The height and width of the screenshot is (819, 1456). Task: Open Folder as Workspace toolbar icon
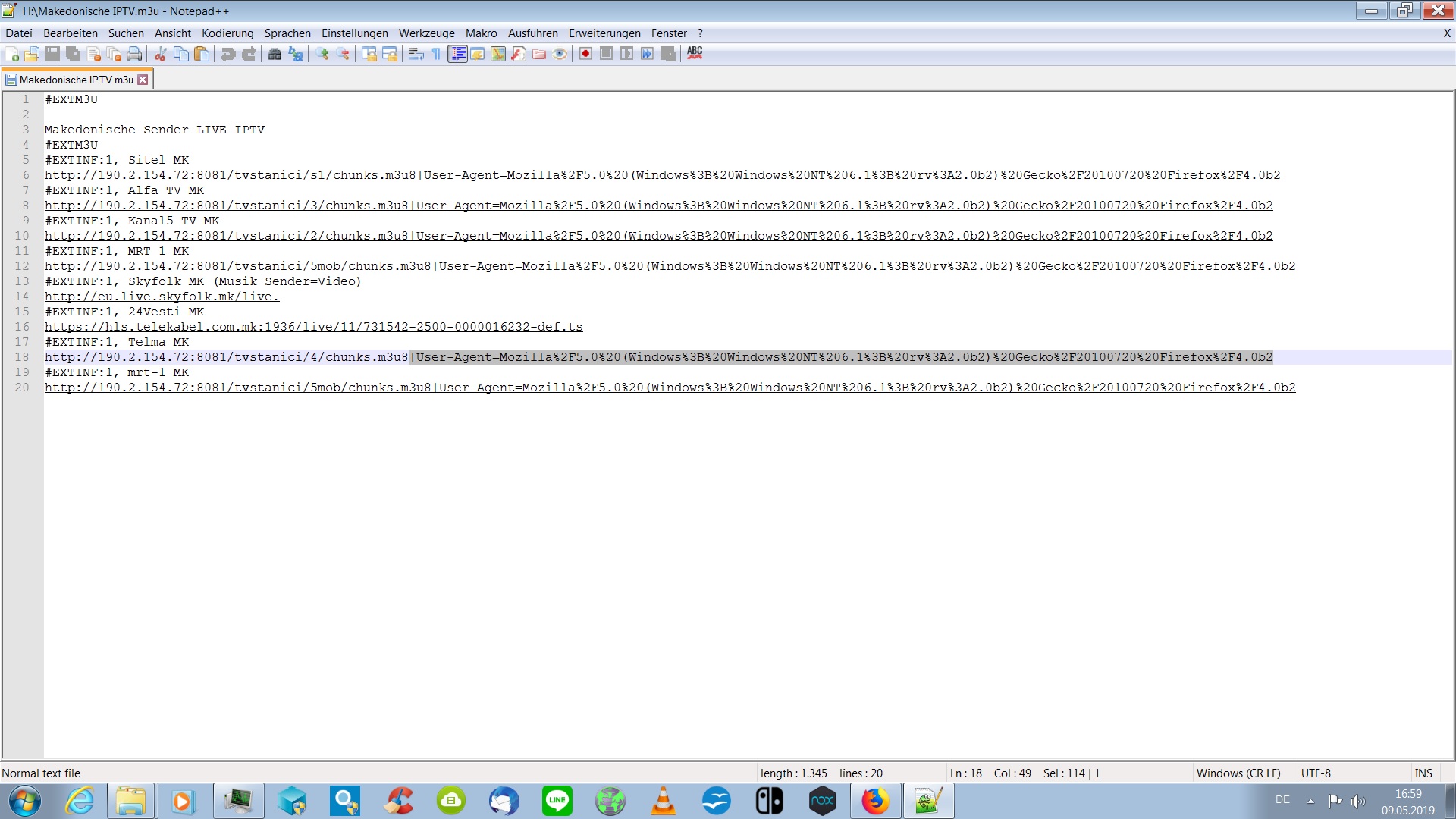coord(539,54)
